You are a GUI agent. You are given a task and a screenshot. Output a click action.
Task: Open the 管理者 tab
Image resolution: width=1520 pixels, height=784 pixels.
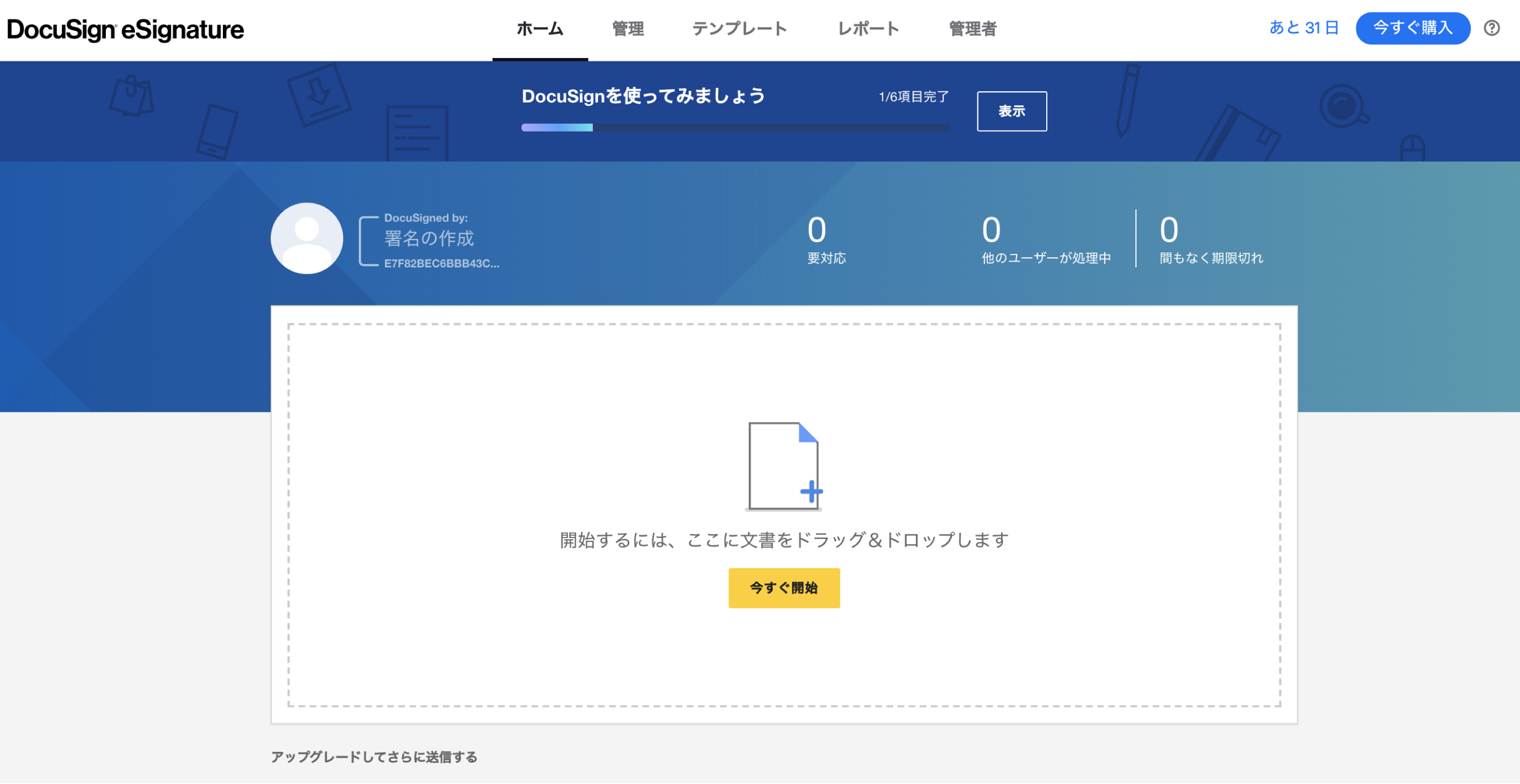(972, 28)
